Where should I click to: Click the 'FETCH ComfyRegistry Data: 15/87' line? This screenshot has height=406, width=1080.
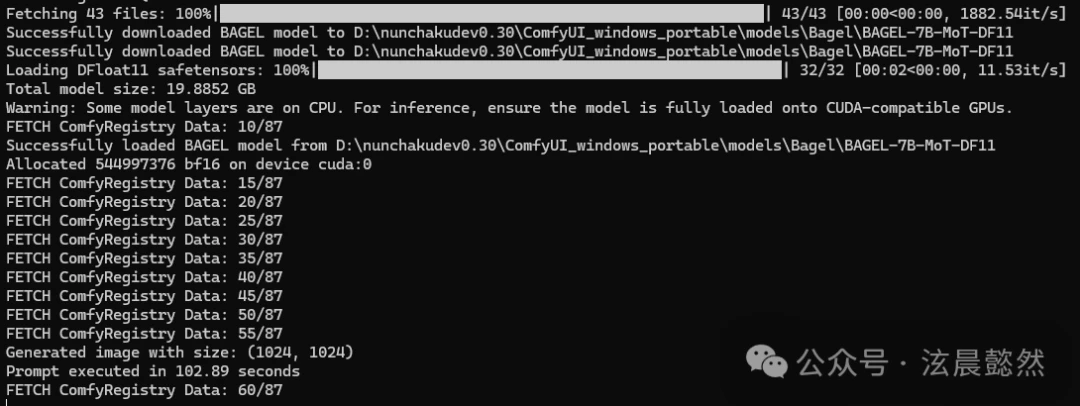tap(144, 183)
